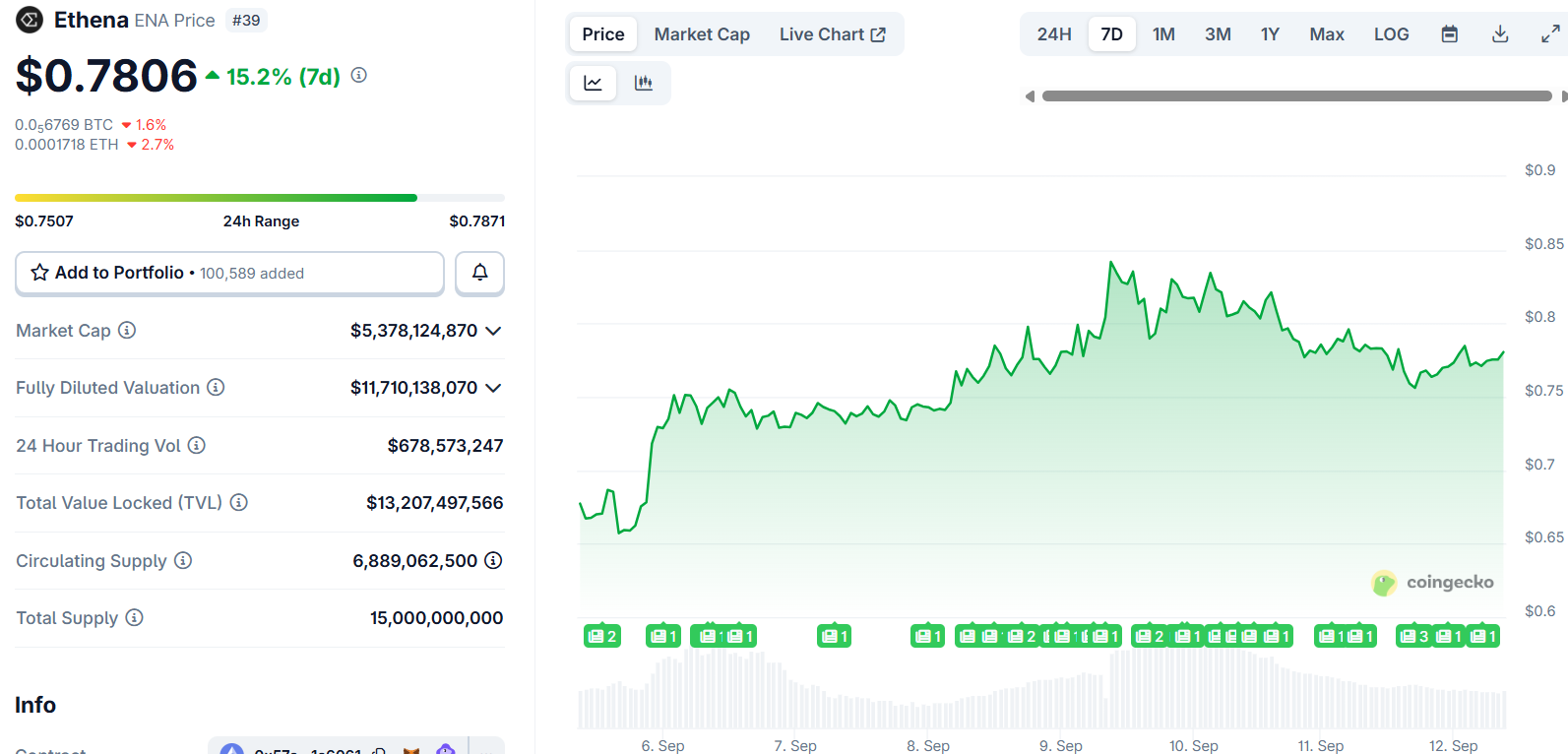
Task: Expand the Market Cap value chevron
Action: click(493, 331)
